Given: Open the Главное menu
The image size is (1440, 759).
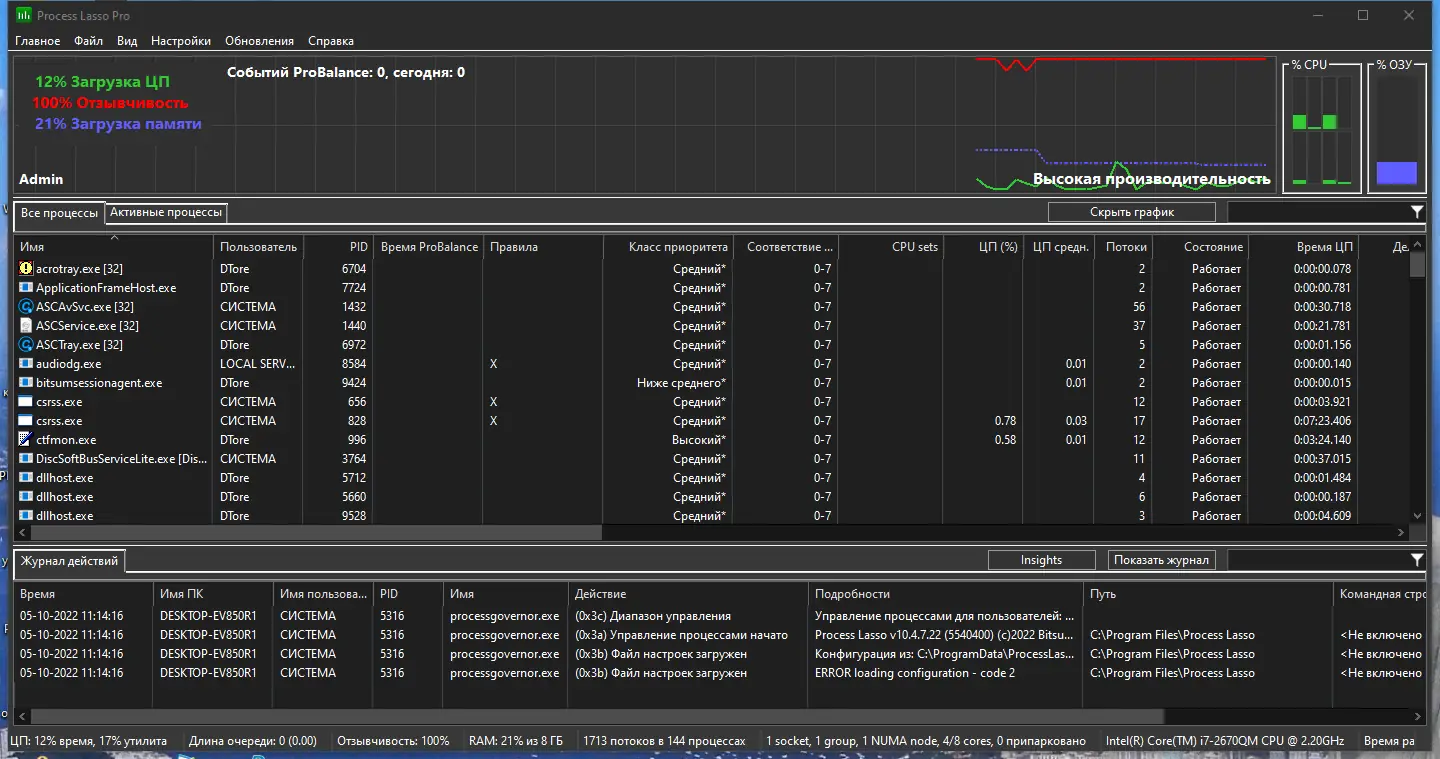Looking at the screenshot, I should pos(37,41).
